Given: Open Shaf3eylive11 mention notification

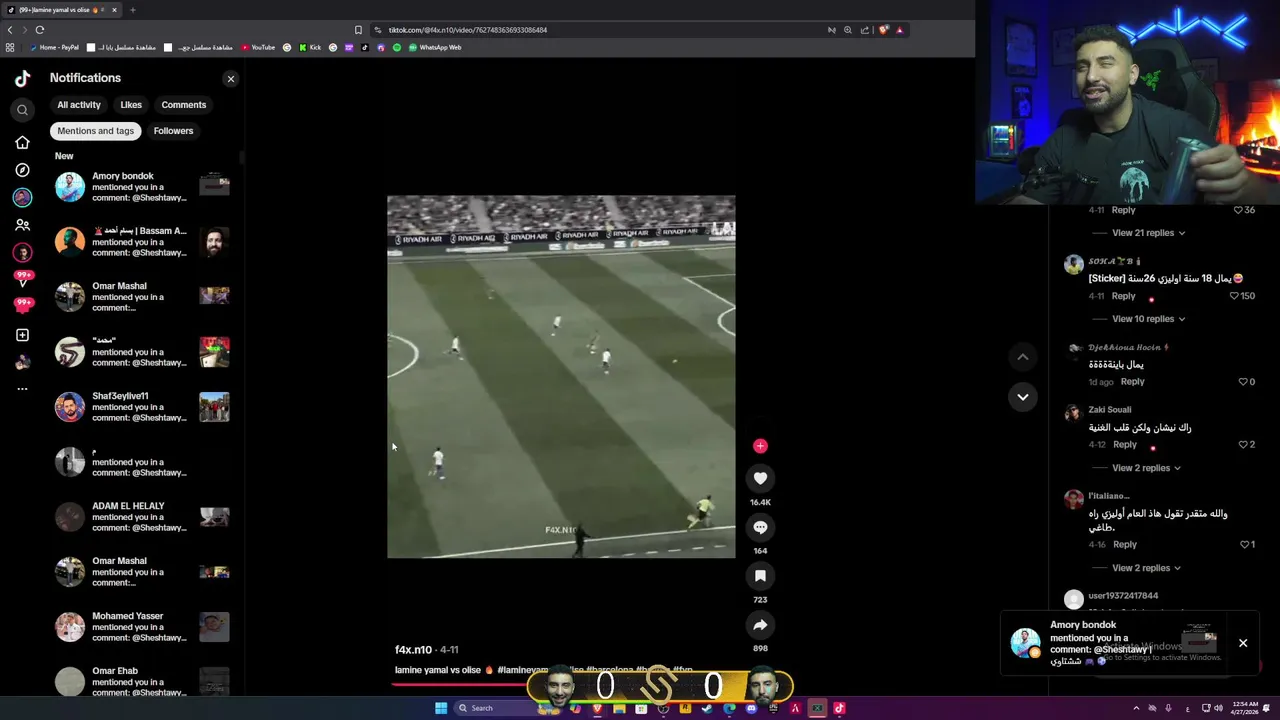Looking at the screenshot, I should click(142, 407).
